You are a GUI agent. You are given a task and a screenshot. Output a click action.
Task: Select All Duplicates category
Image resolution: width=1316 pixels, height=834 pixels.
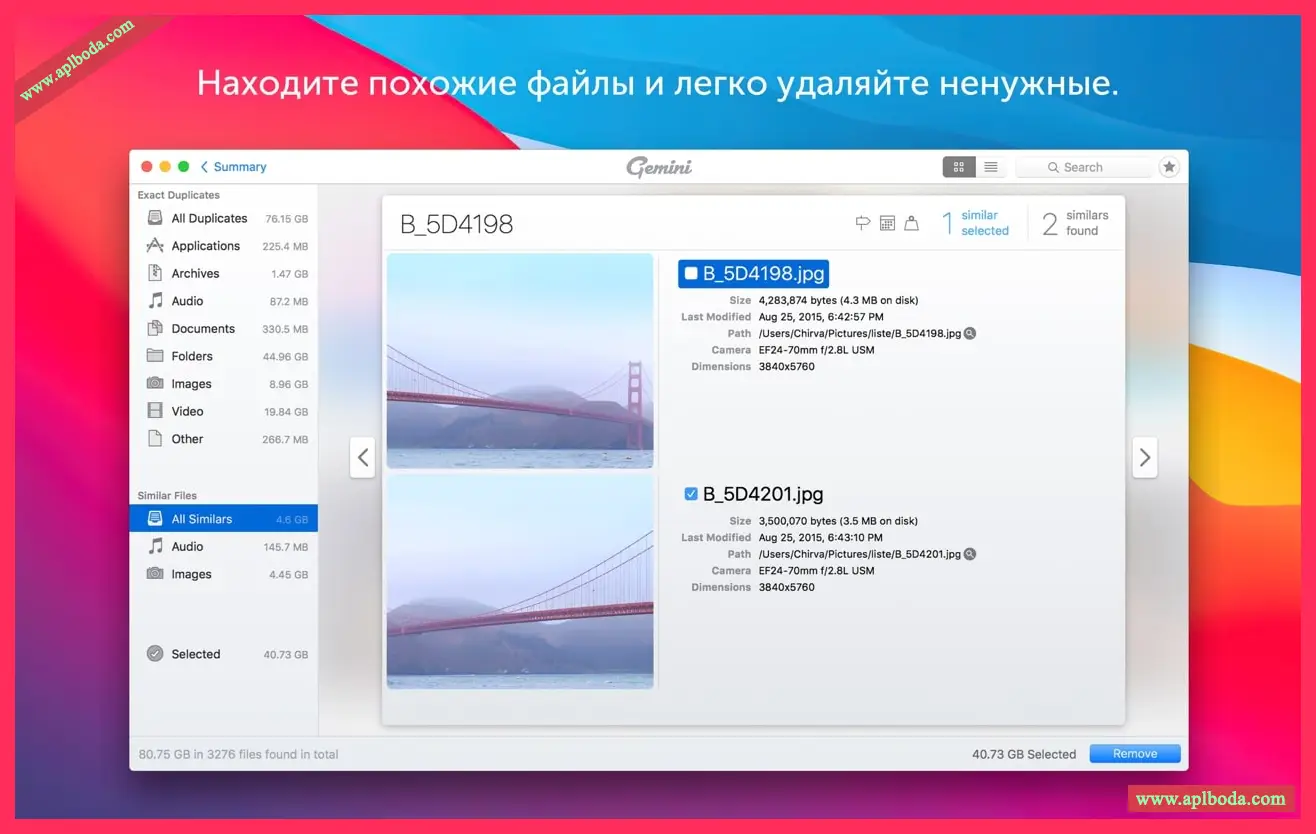pyautogui.click(x=224, y=218)
